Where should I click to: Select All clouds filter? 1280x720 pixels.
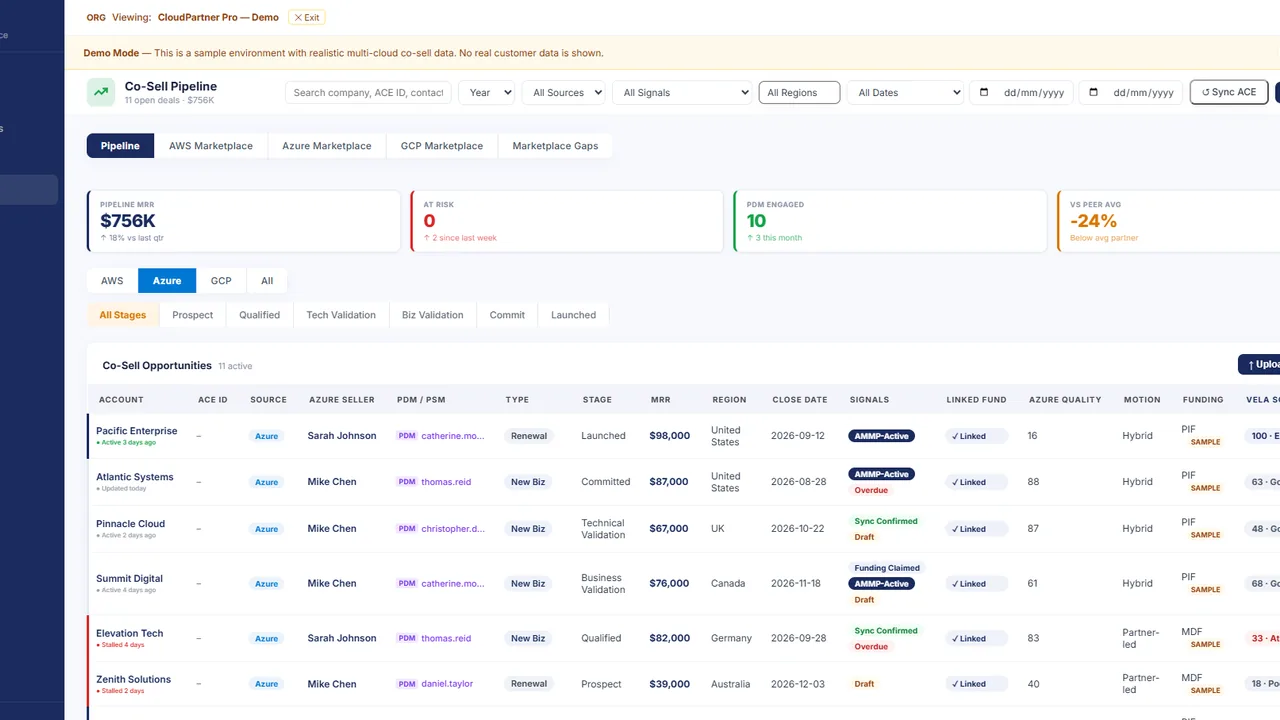click(x=267, y=281)
